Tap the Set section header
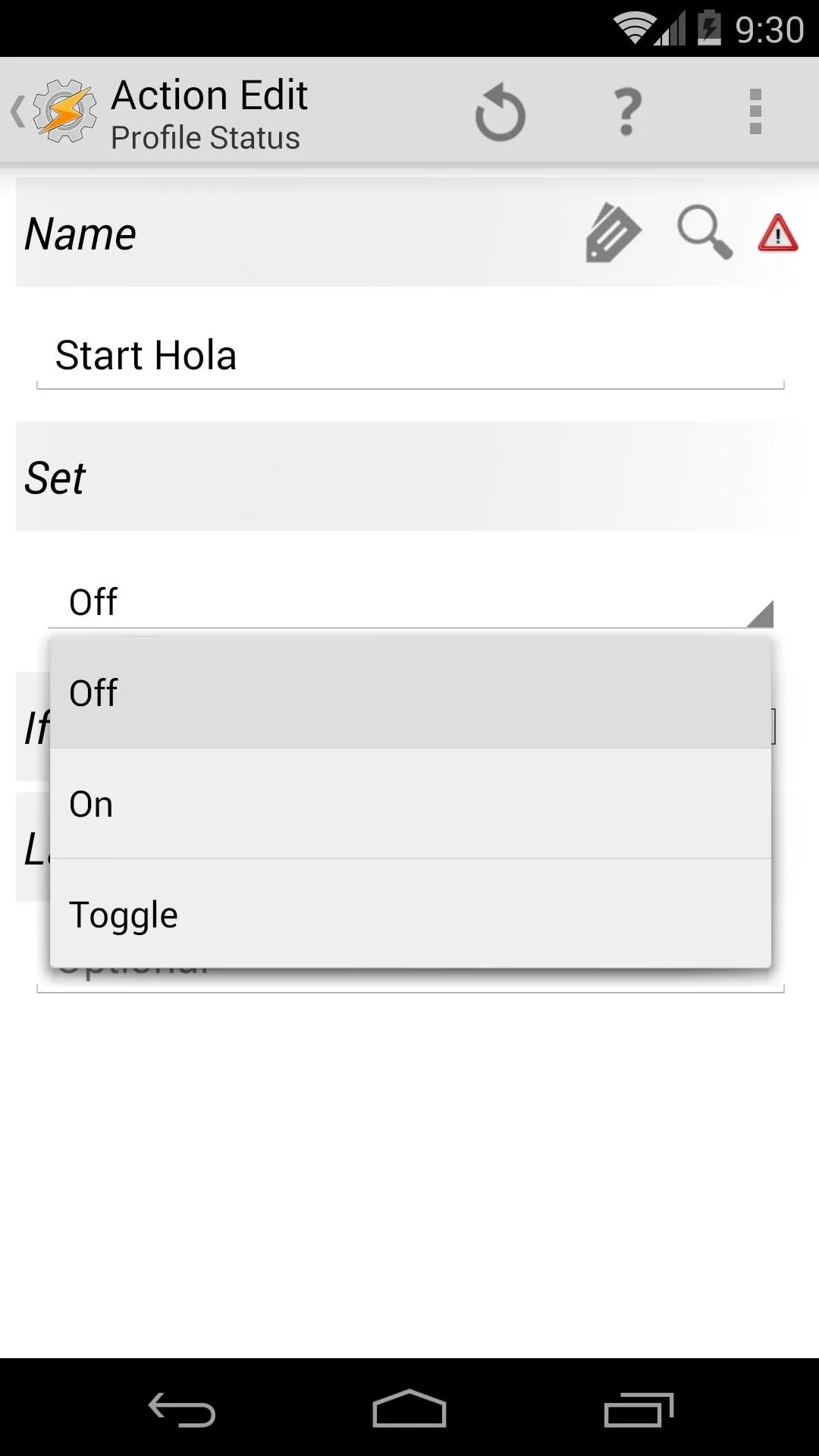Screen dimensions: 819x1456 55,478
